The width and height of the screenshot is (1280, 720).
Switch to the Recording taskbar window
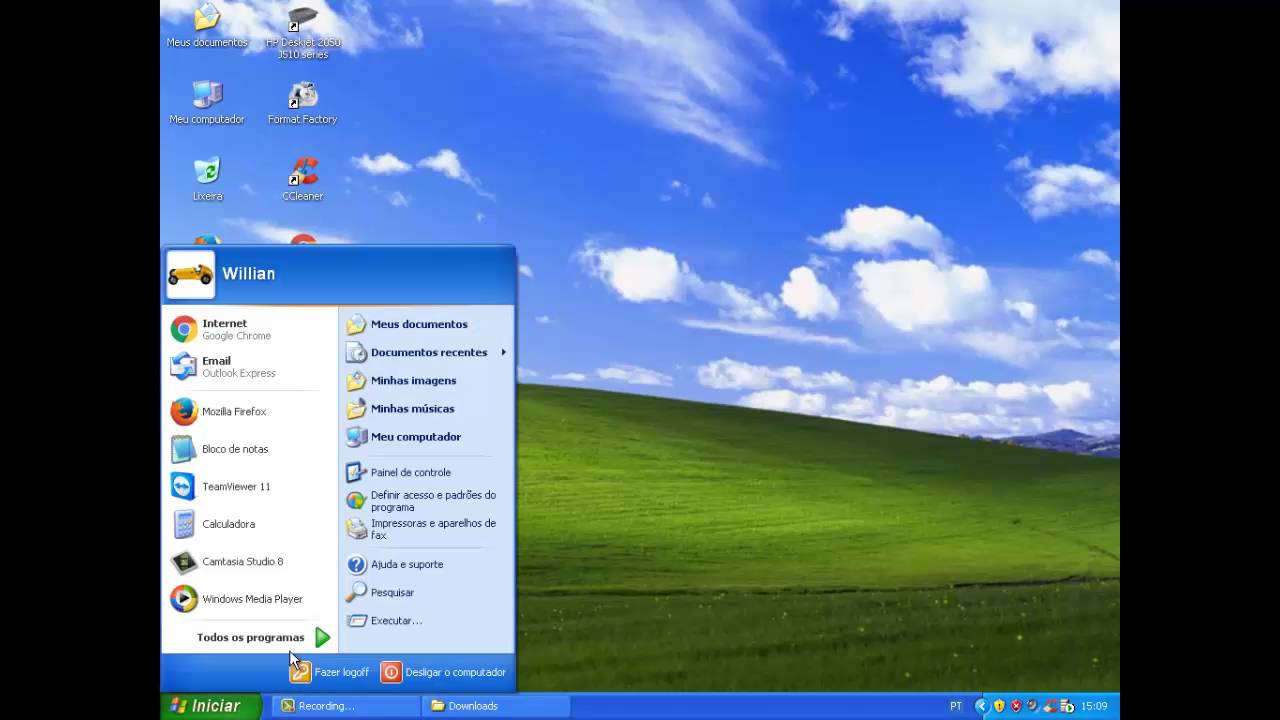(346, 706)
